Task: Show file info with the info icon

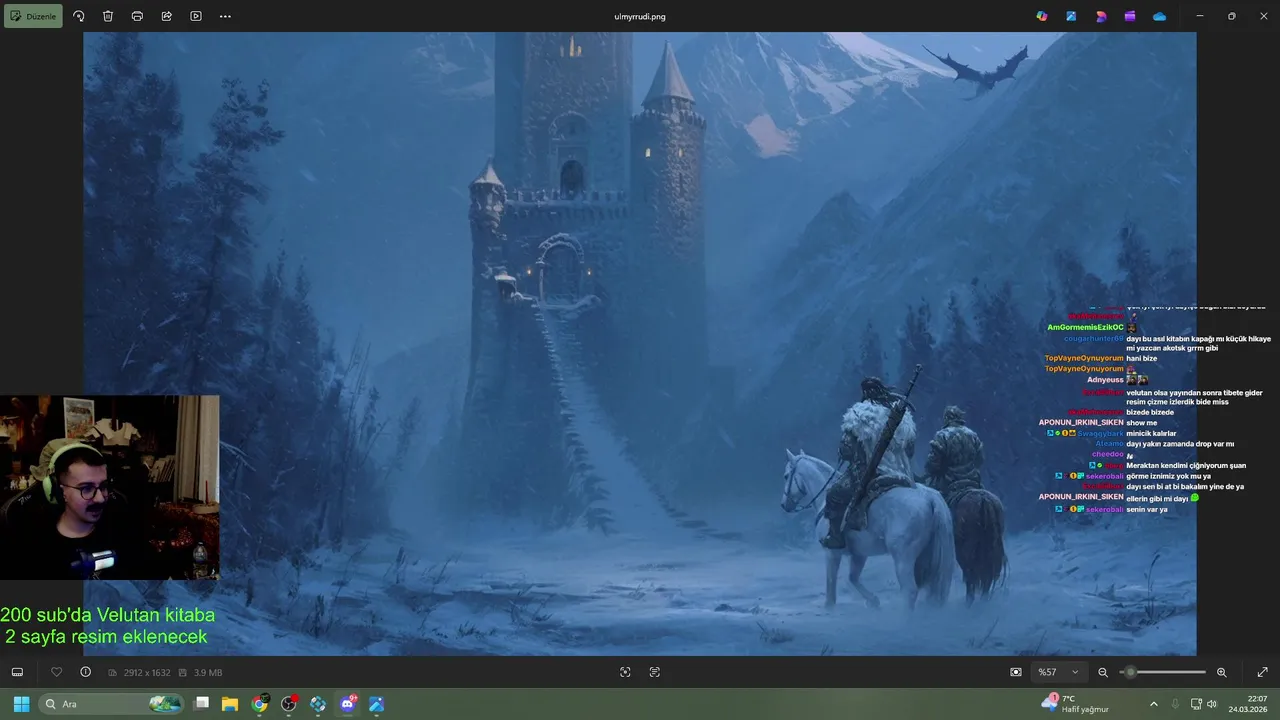Action: [85, 672]
